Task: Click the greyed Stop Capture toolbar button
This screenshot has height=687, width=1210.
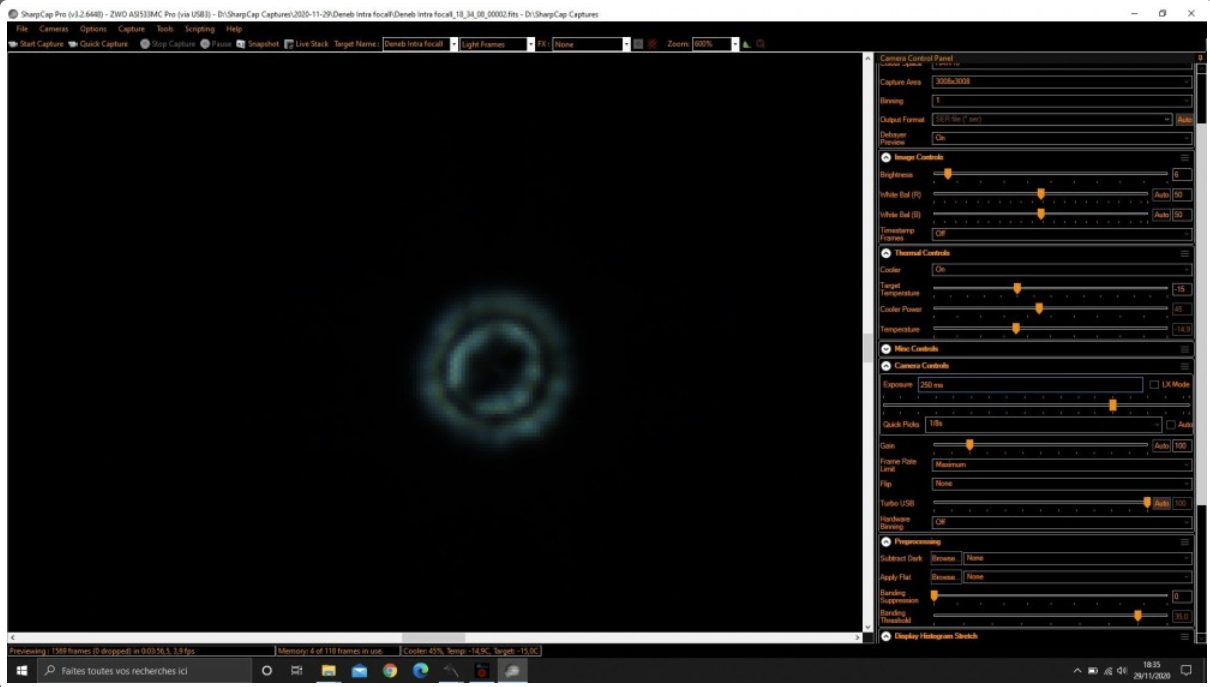Action: [x=168, y=44]
